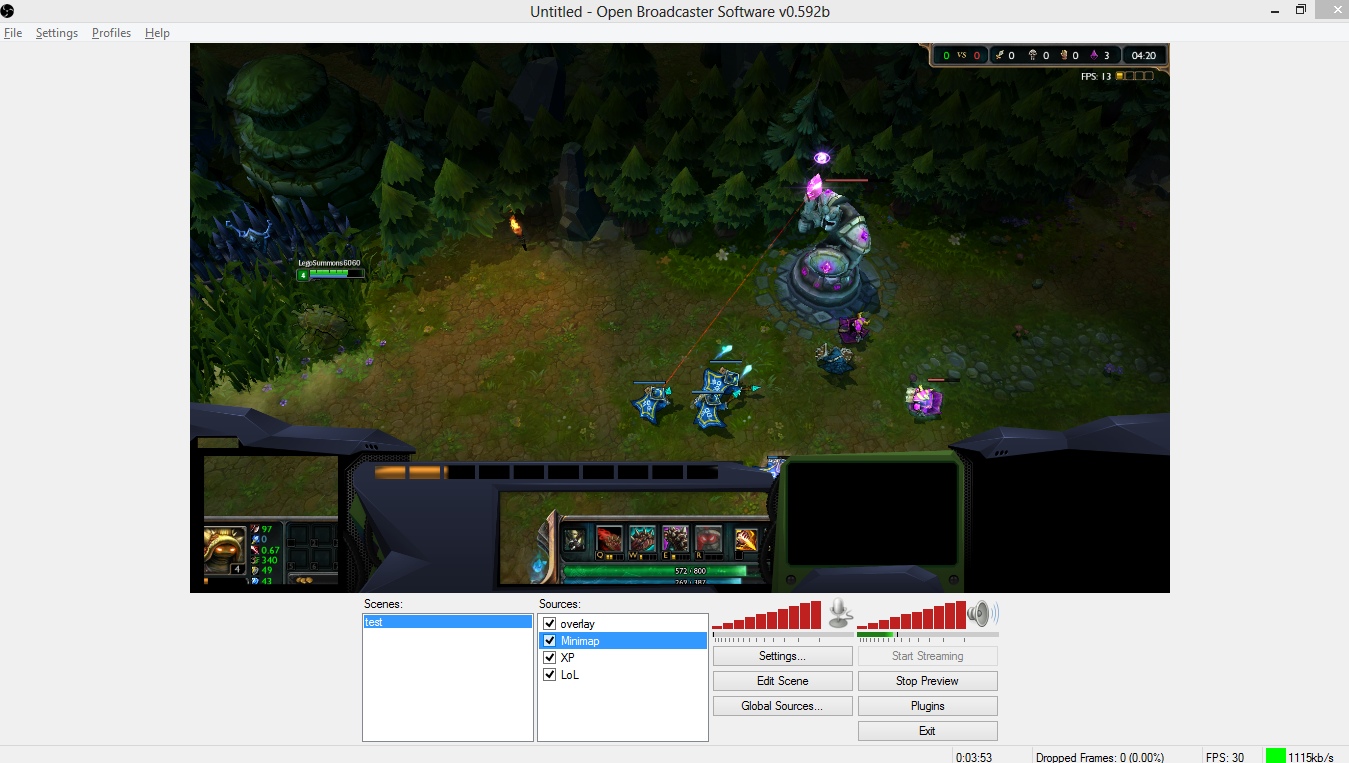This screenshot has width=1349, height=763.
Task: Select the XP source row
Action: click(623, 658)
